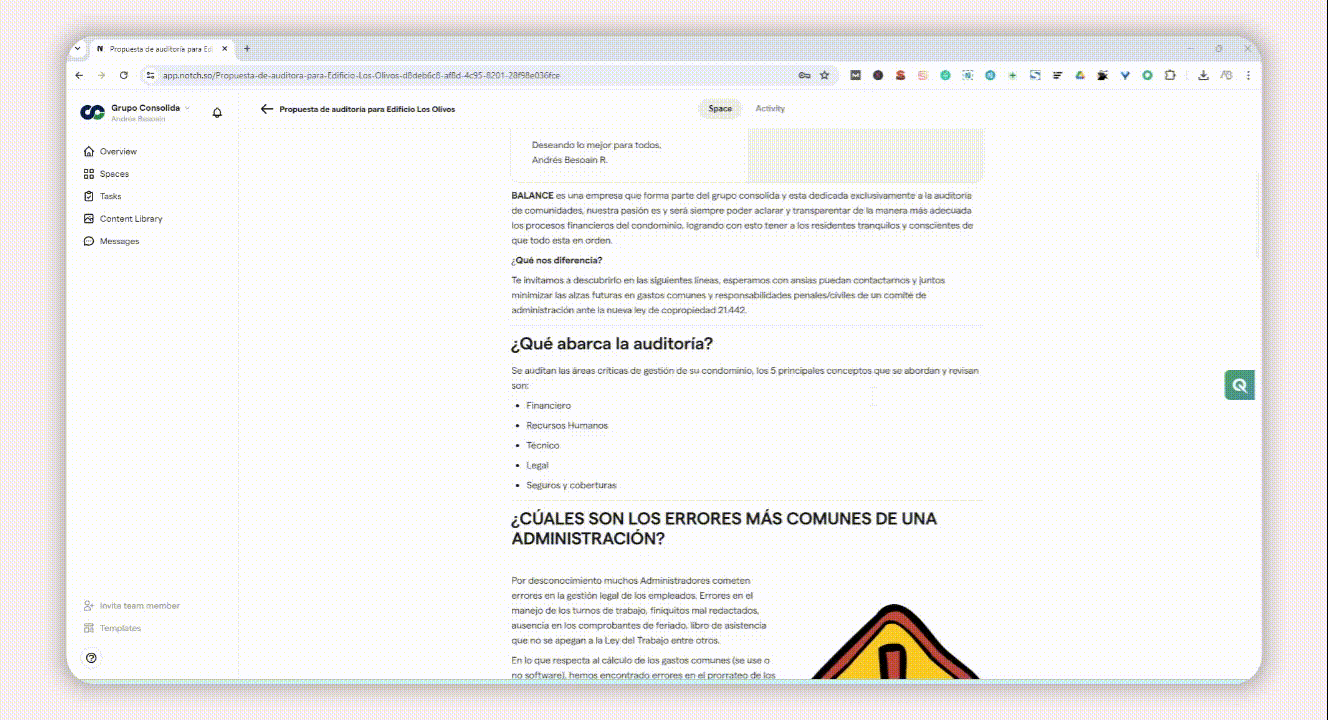Open Chrome's three-dot menu
The width and height of the screenshot is (1328, 720).
(1248, 75)
